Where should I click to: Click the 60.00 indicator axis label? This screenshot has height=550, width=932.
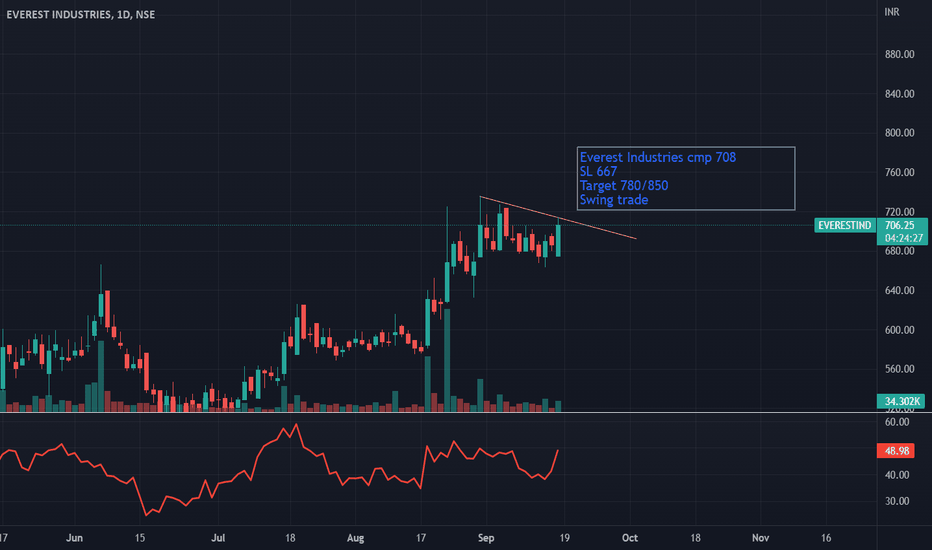tap(897, 422)
